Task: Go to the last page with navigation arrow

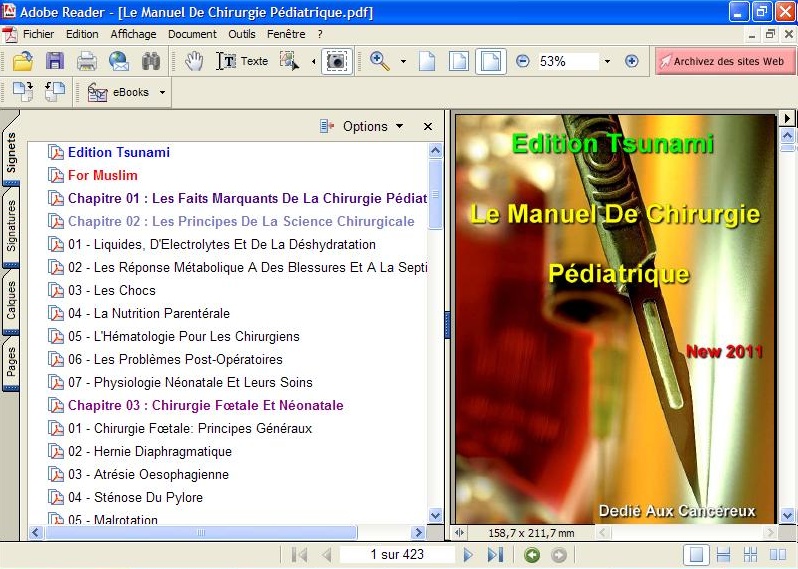Action: tap(495, 555)
